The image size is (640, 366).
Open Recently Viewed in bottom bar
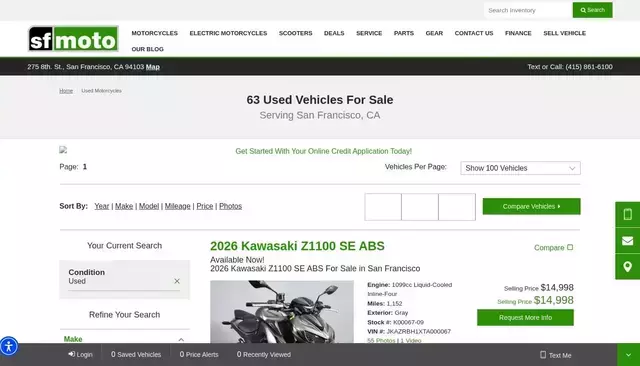pyautogui.click(x=264, y=355)
